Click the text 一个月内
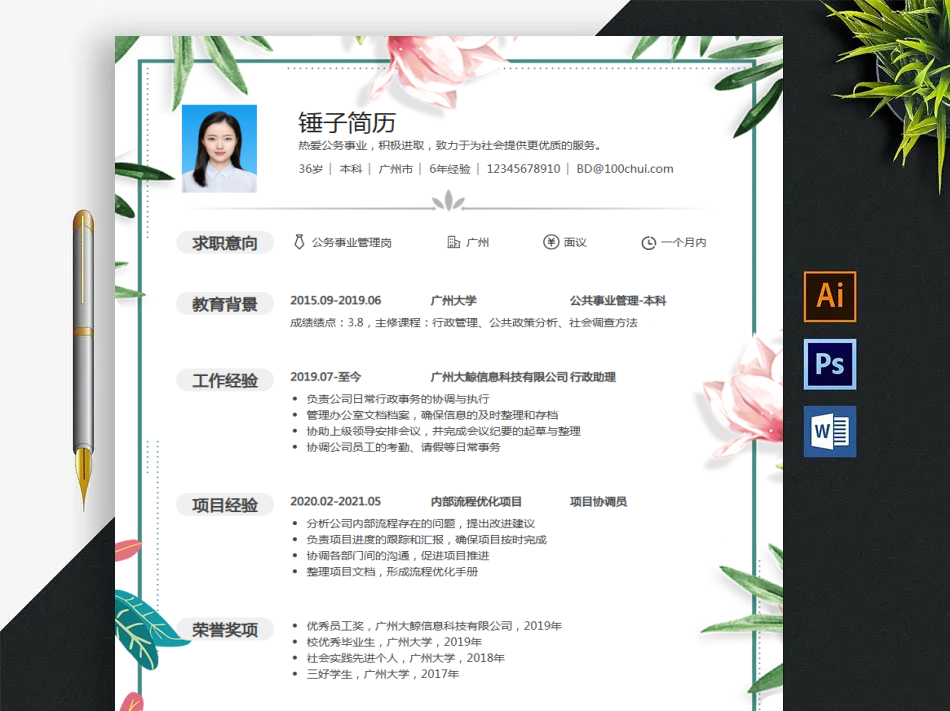 click(683, 242)
